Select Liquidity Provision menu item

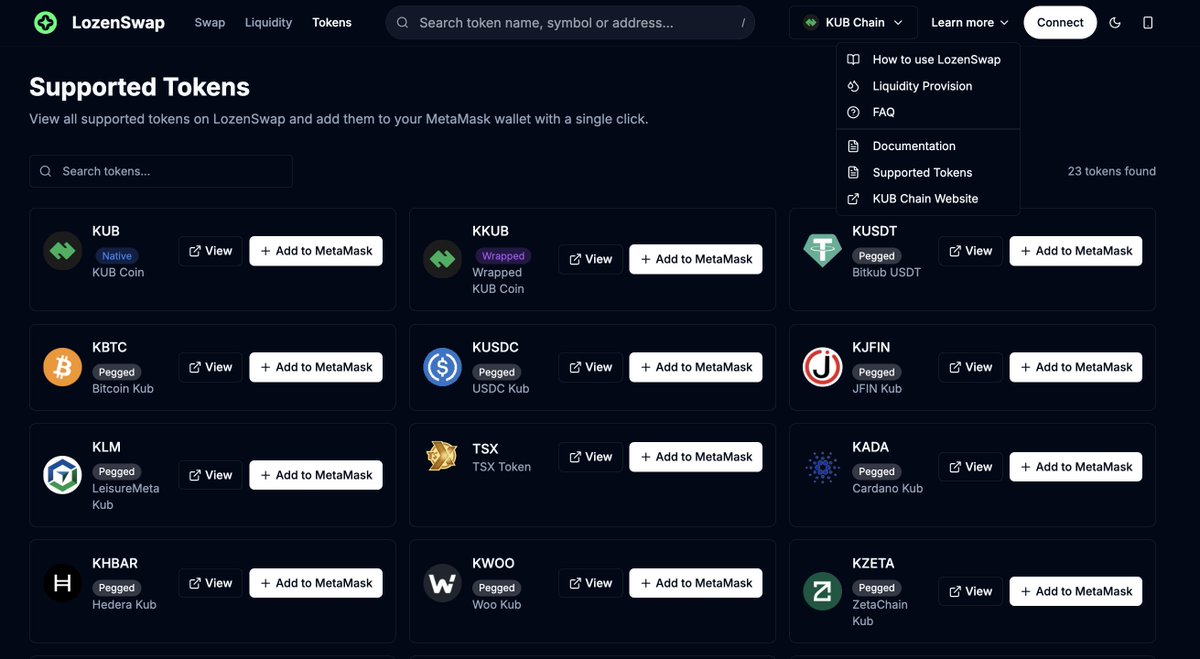coord(928,86)
